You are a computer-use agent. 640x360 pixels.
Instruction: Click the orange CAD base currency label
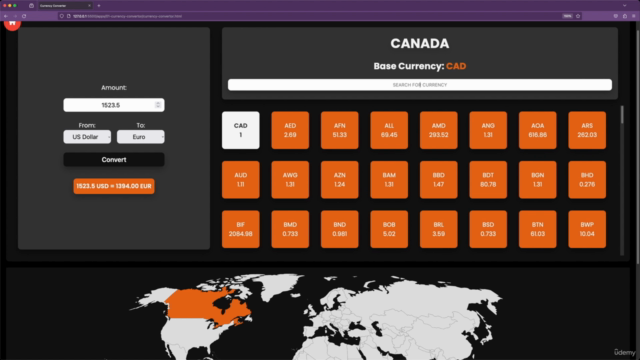pos(456,66)
